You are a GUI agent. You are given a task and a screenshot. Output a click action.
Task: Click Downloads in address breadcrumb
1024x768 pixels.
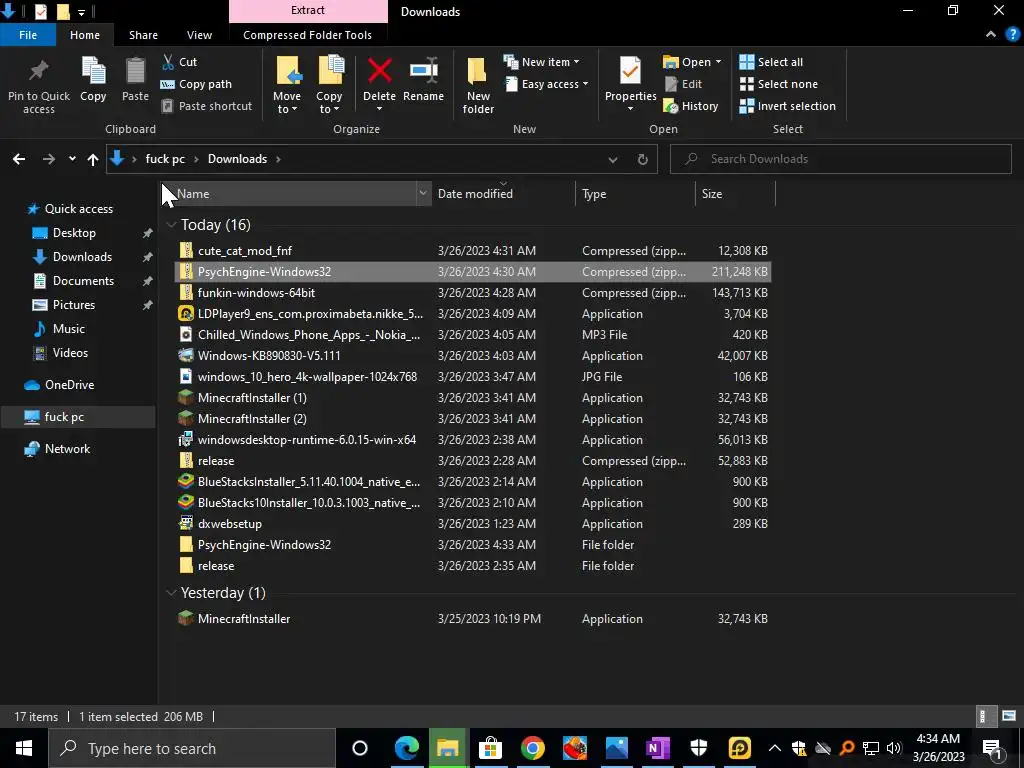tap(237, 159)
